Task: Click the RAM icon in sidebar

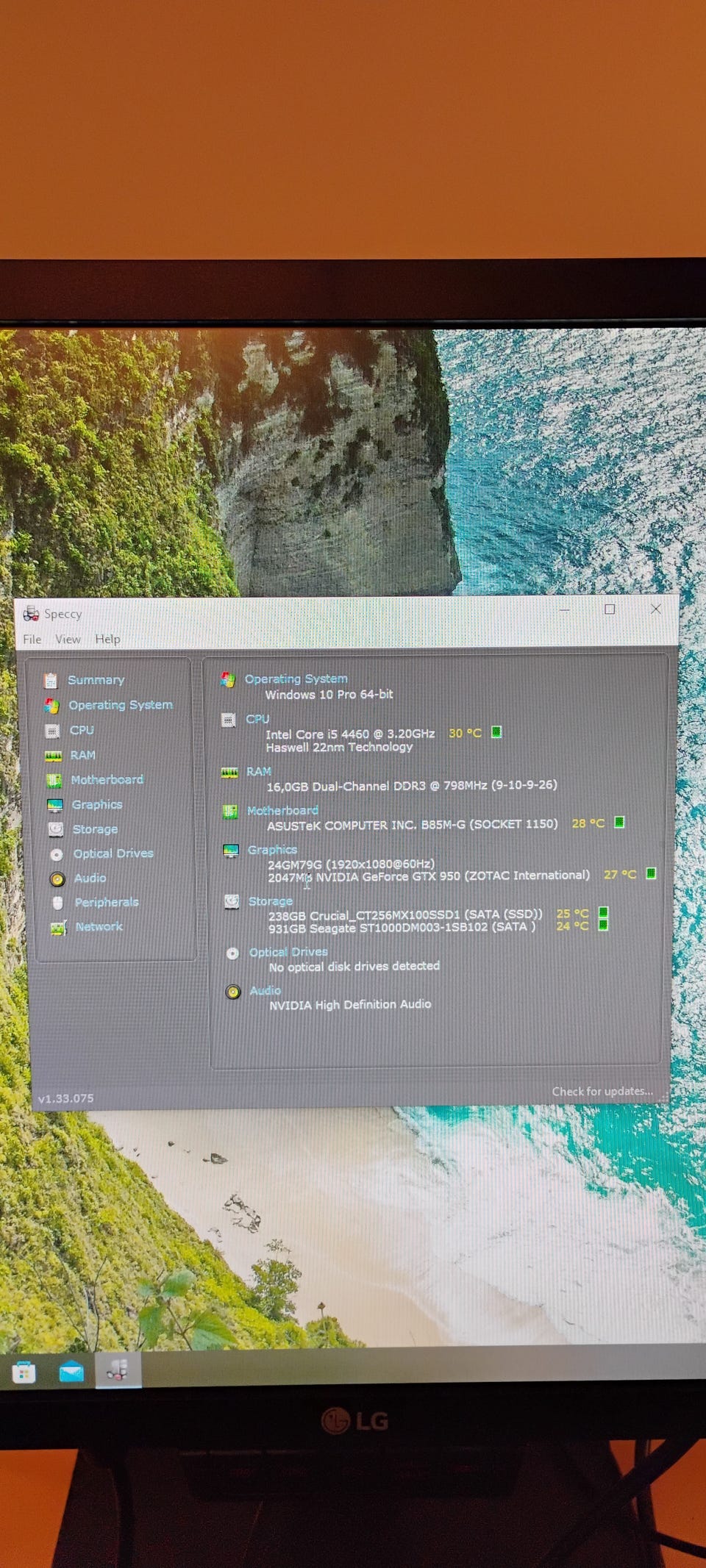Action: pyautogui.click(x=53, y=756)
